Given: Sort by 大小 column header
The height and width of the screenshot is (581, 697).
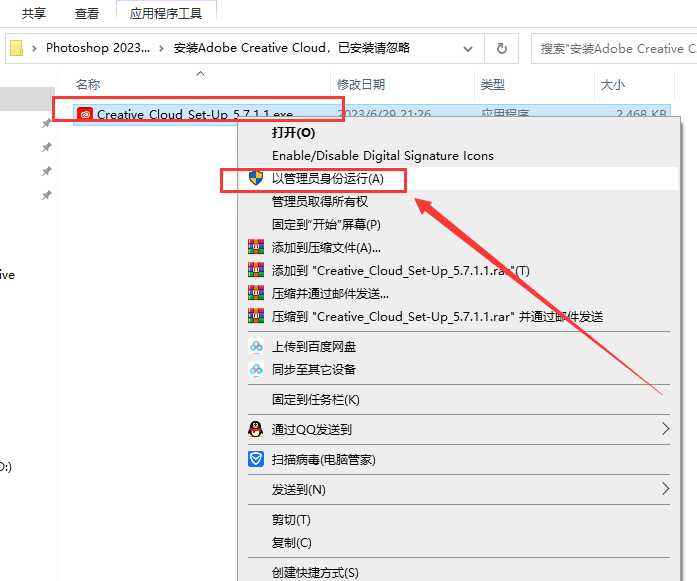Looking at the screenshot, I should 613,84.
